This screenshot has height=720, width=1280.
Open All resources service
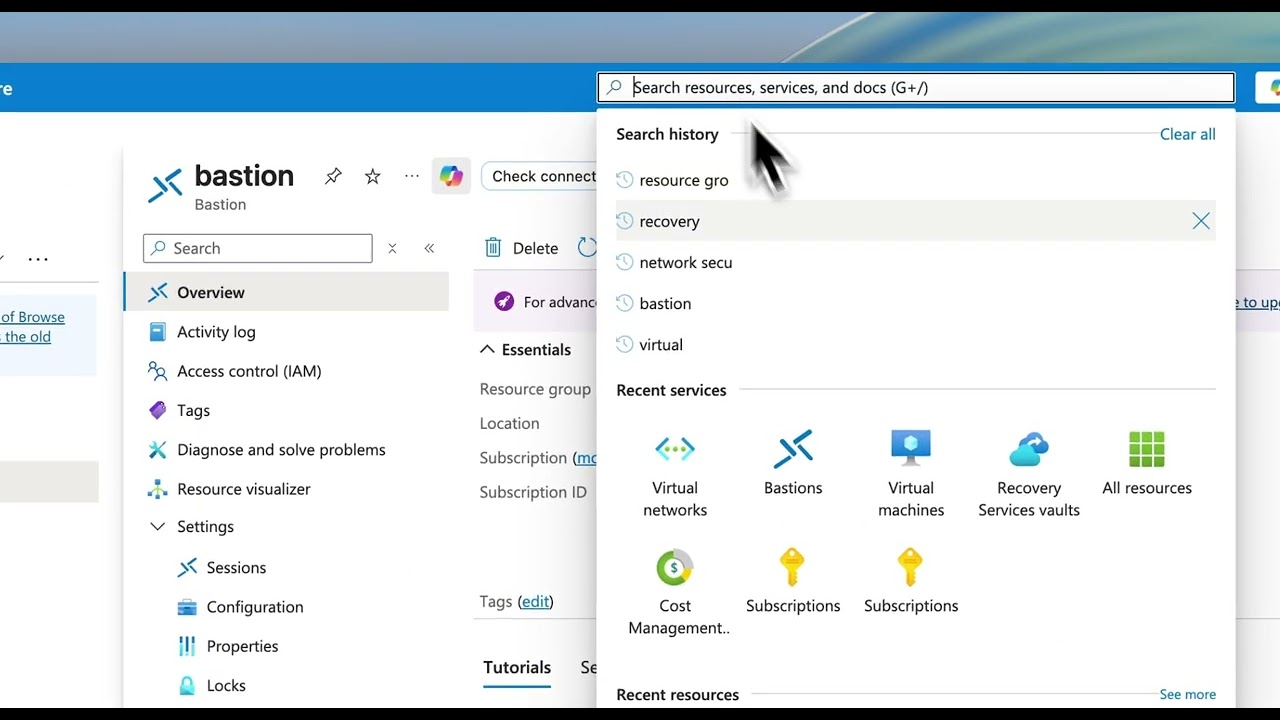1147,464
